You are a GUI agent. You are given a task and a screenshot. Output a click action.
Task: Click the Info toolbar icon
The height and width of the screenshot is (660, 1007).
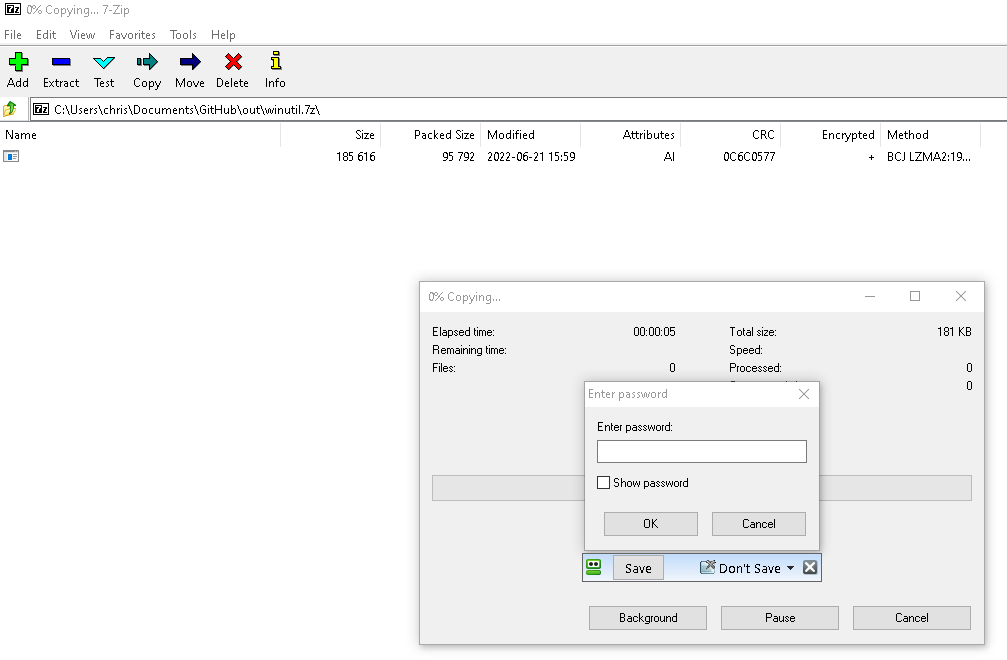pos(276,61)
